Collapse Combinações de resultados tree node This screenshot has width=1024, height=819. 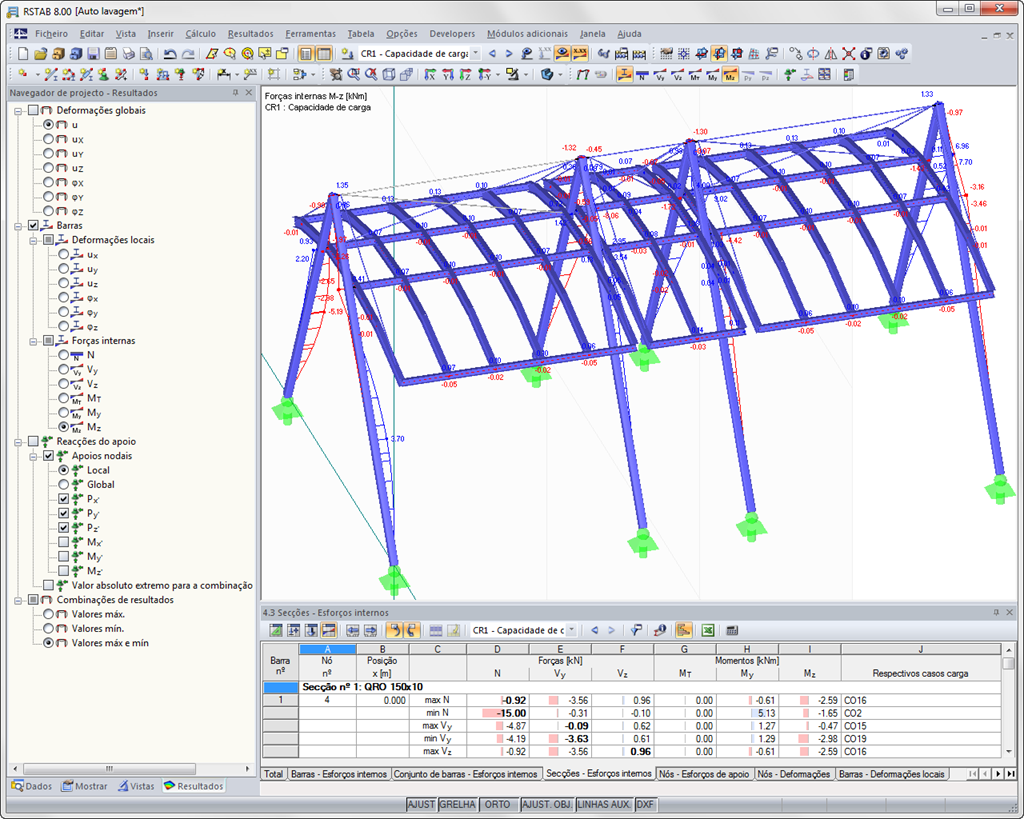coord(18,600)
